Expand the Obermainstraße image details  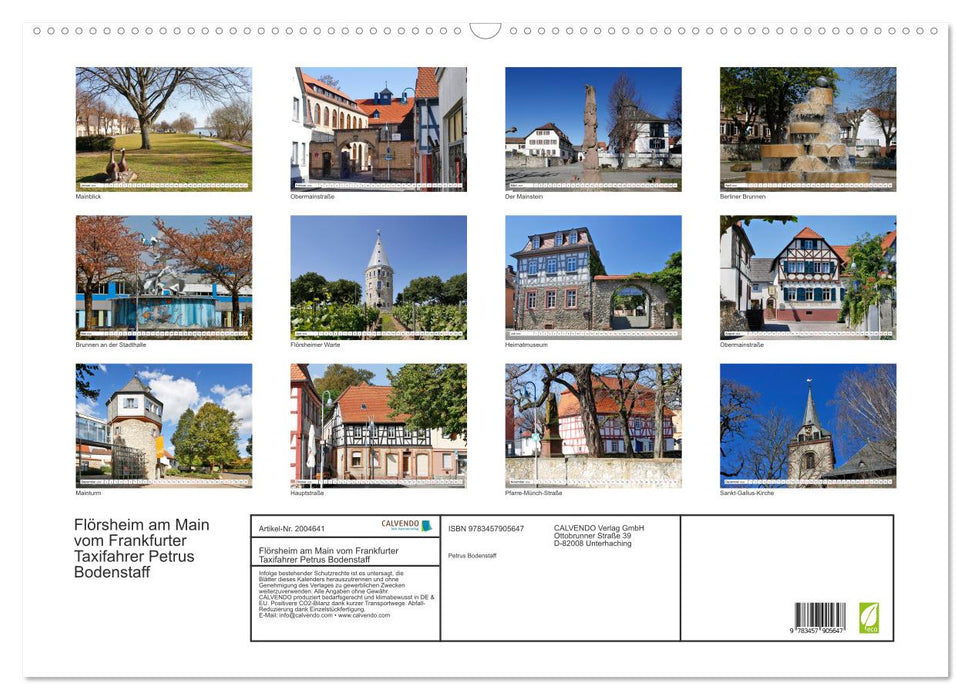378,128
